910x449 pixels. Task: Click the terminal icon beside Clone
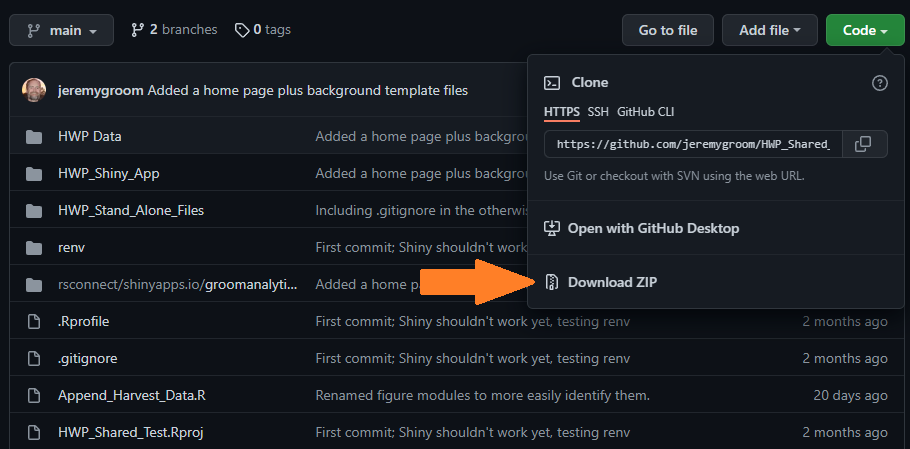(x=551, y=83)
